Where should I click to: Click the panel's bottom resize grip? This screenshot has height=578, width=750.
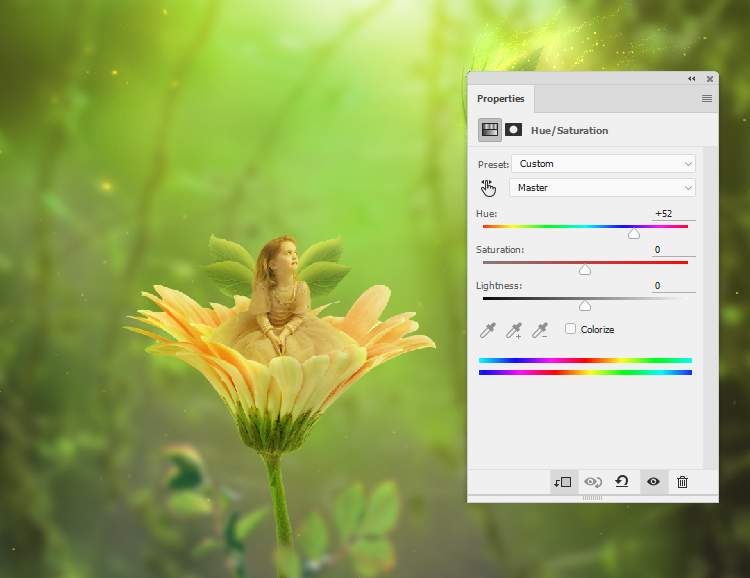tap(592, 498)
